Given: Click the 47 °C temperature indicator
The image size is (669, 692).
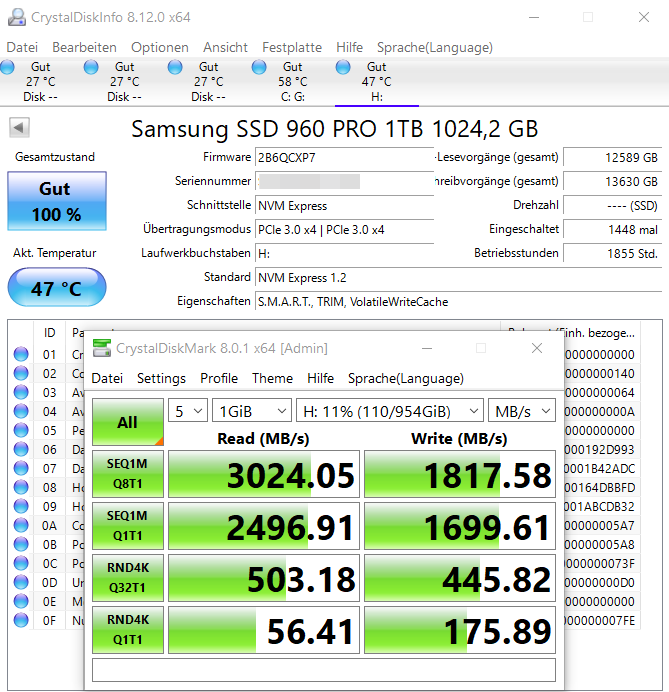Looking at the screenshot, I should click(x=57, y=287).
